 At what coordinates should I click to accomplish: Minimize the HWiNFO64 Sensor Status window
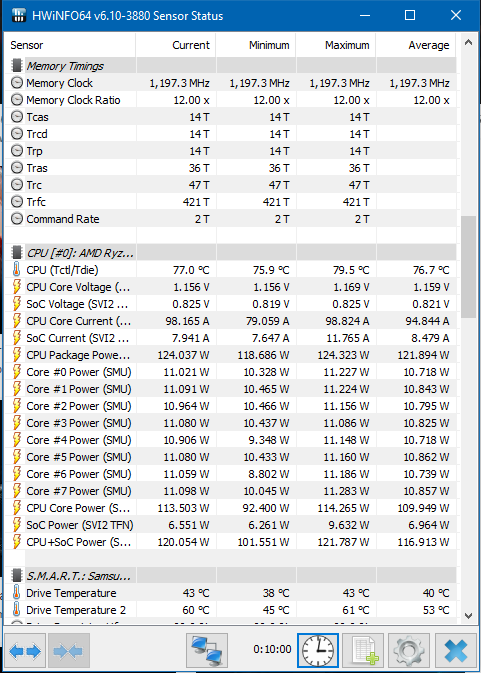tap(365, 15)
